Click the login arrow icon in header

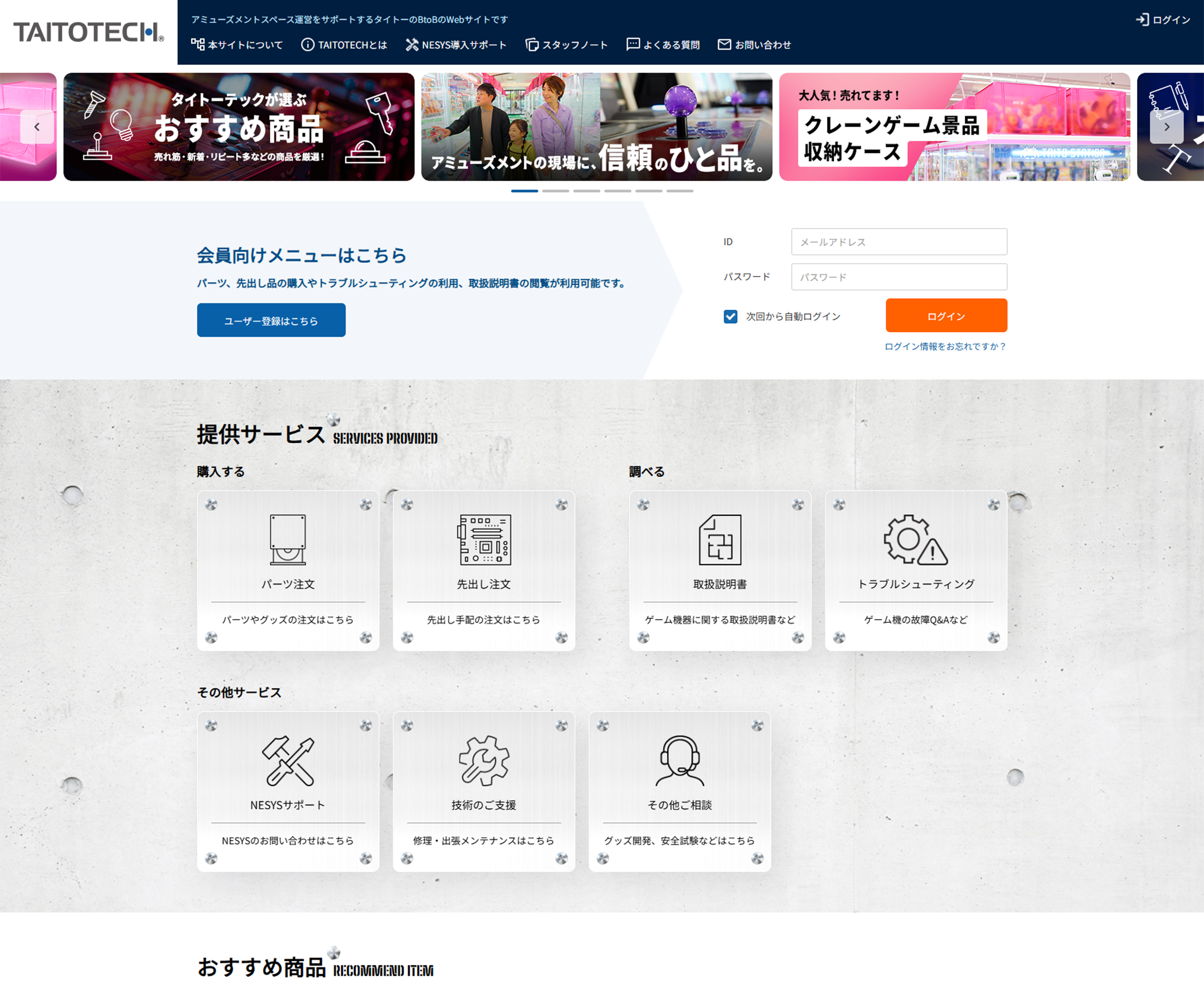[1142, 20]
